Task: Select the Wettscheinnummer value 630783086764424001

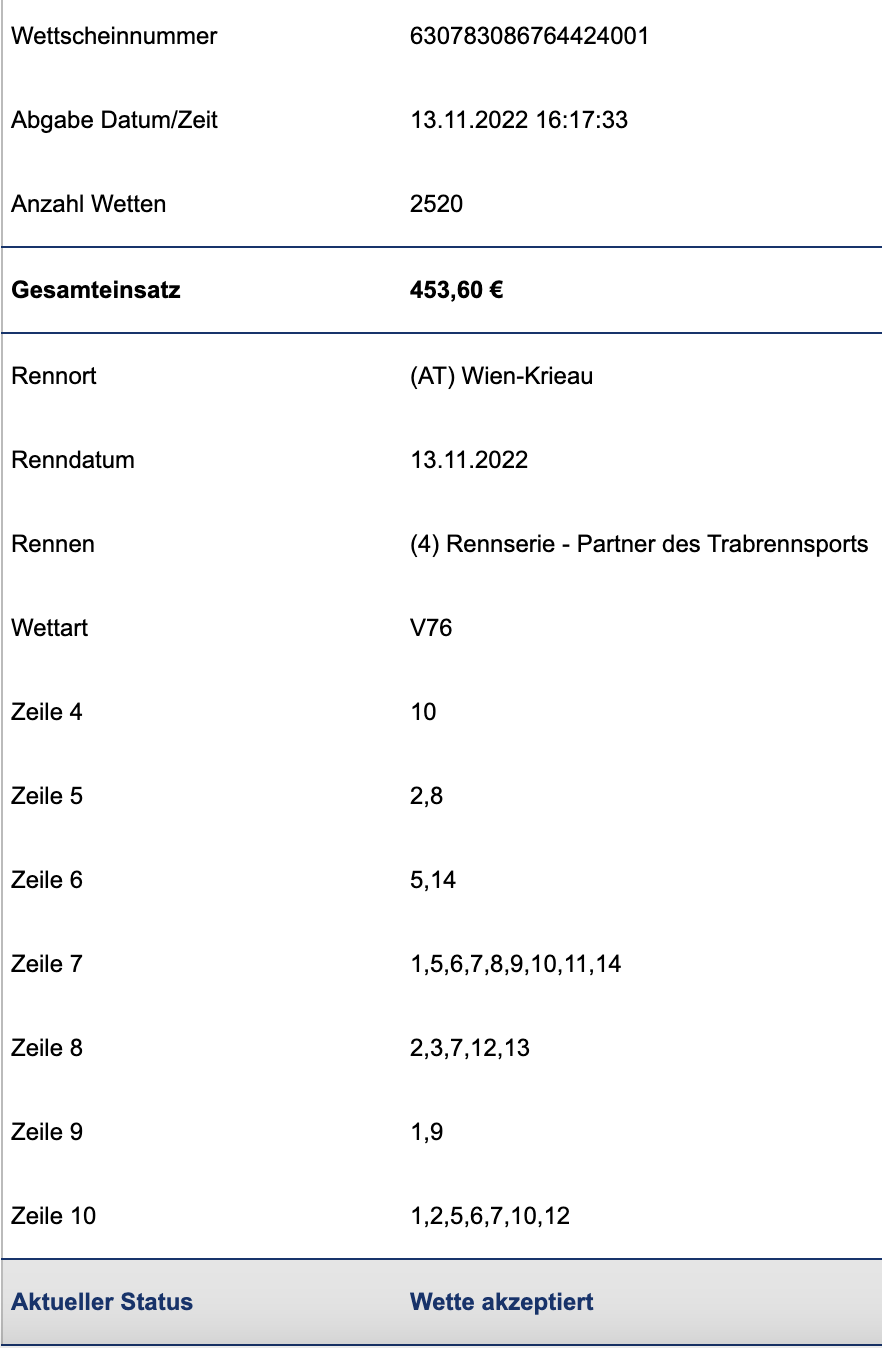Action: pyautogui.click(x=529, y=36)
